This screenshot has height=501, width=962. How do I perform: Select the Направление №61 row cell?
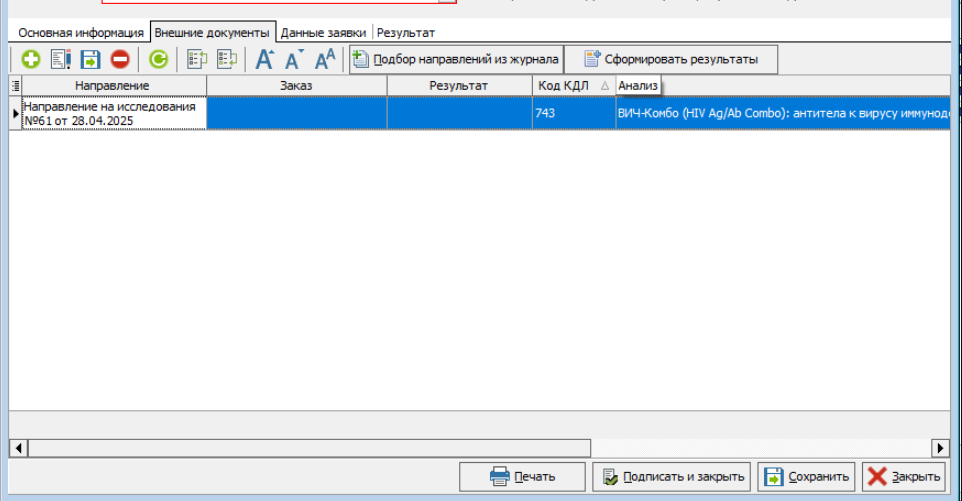[x=113, y=113]
